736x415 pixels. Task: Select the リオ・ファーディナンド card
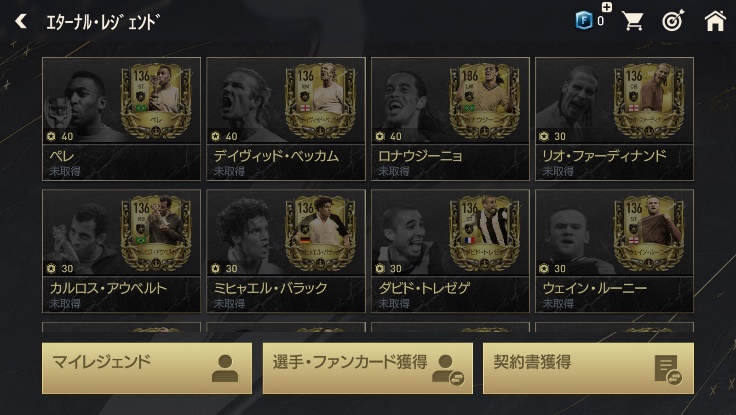(x=614, y=119)
